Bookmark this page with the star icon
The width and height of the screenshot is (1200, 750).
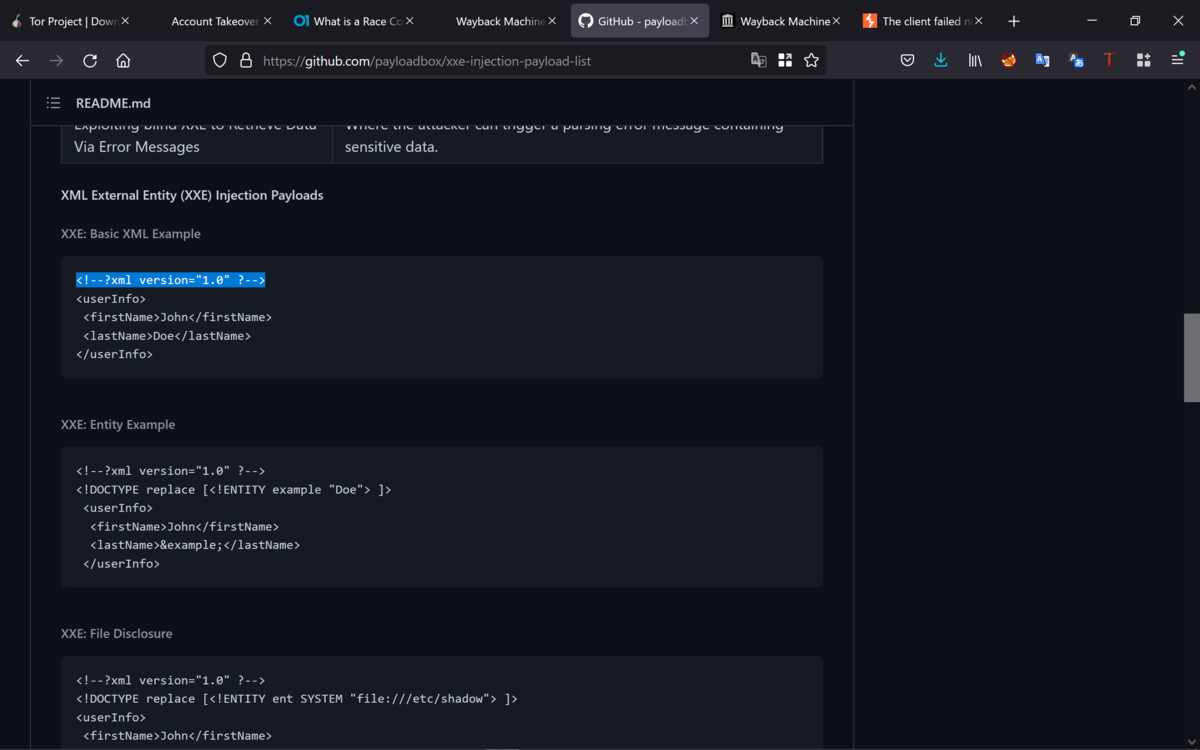point(811,61)
